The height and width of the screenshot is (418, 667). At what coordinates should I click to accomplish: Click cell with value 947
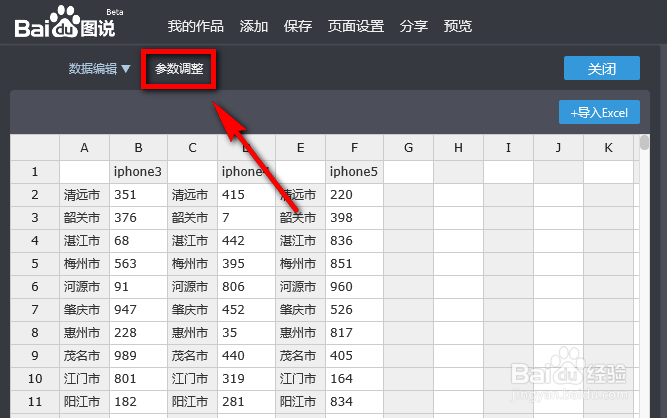coord(138,310)
